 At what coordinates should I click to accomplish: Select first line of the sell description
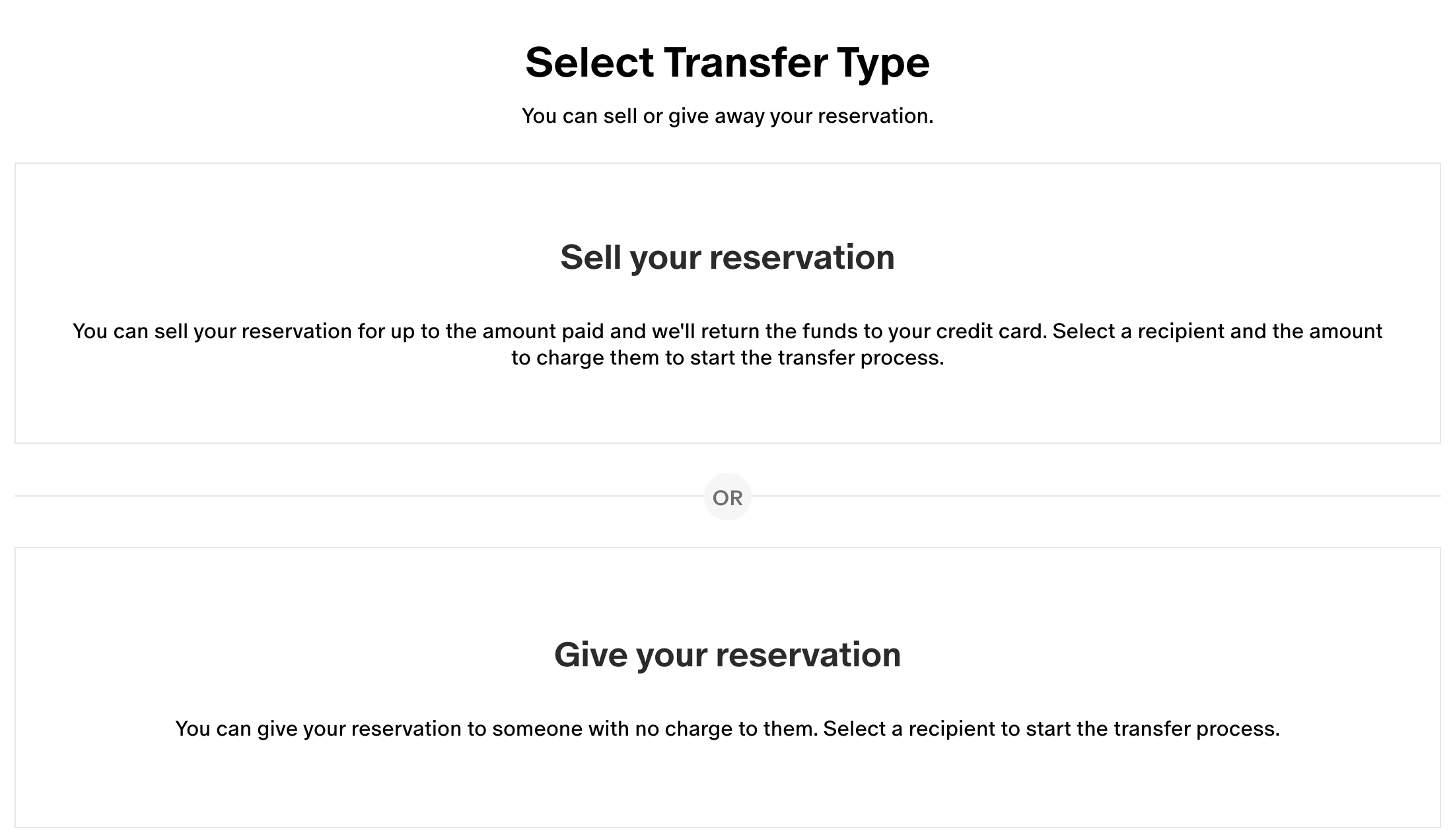(x=727, y=331)
